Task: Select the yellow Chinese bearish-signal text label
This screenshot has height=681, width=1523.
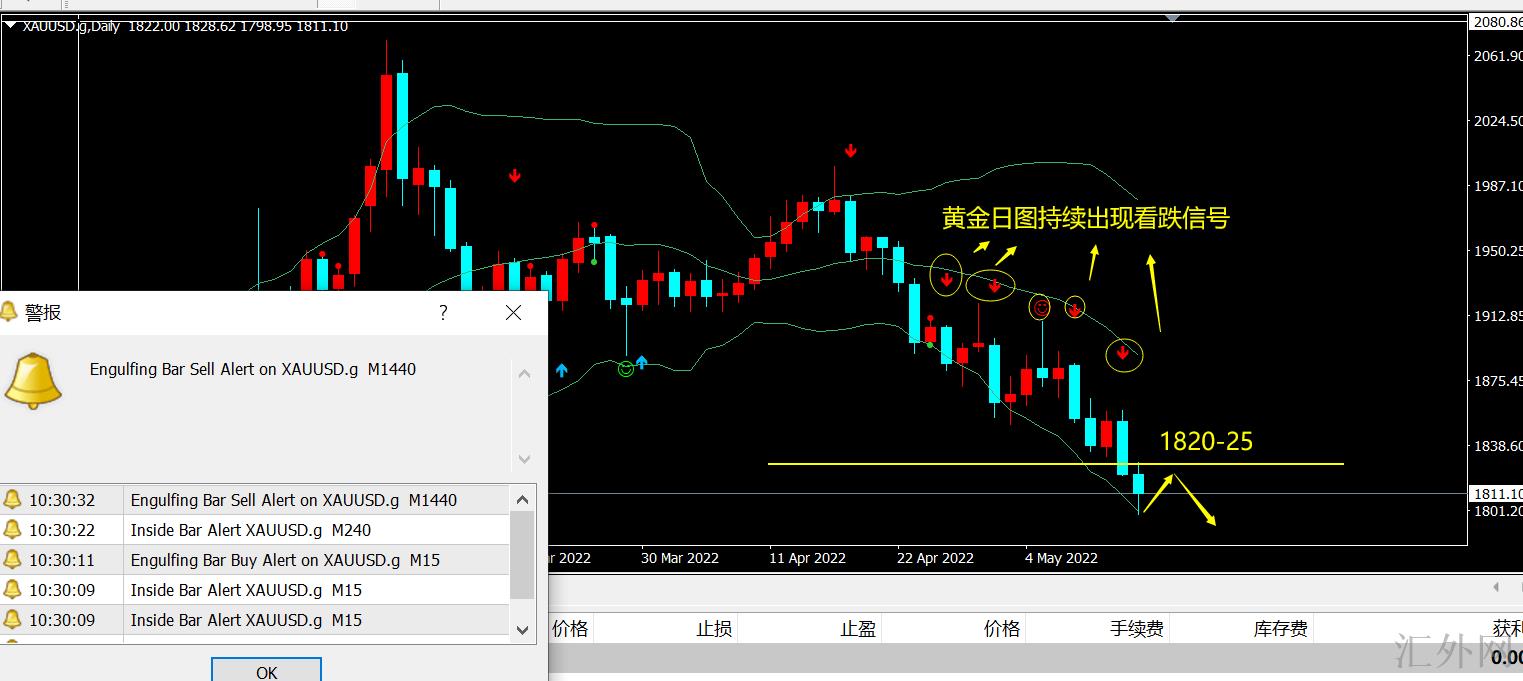Action: (1085, 218)
